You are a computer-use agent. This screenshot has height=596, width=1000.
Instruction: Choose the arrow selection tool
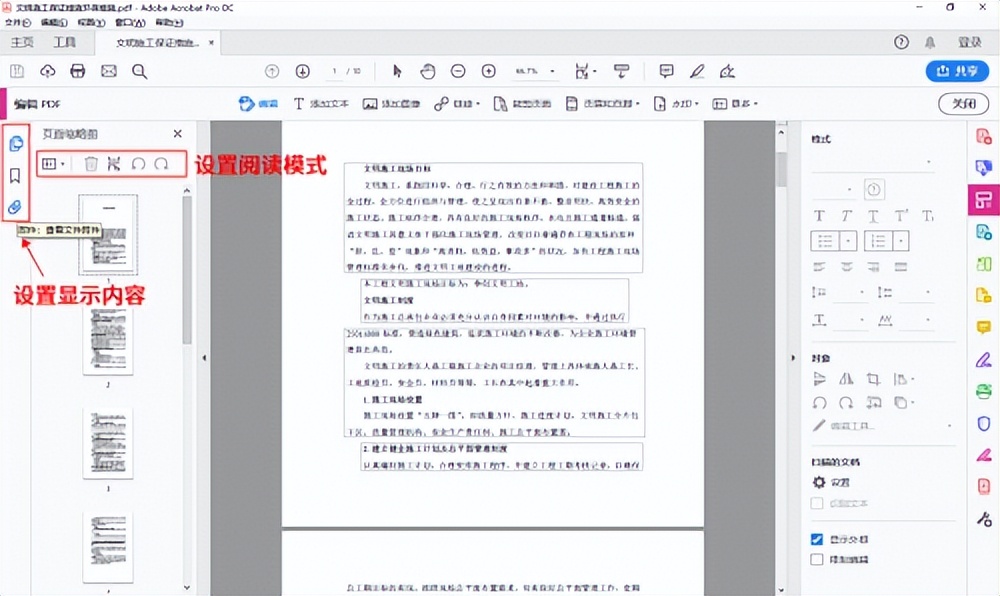click(x=397, y=71)
